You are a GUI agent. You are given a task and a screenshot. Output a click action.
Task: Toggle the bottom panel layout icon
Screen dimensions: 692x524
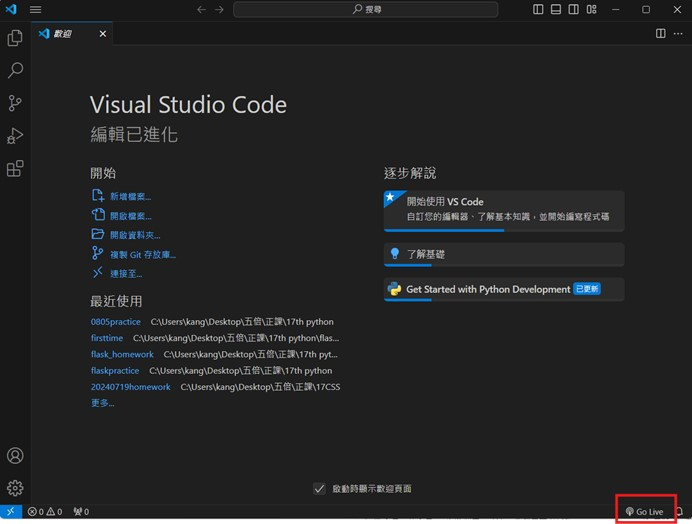[x=556, y=9]
